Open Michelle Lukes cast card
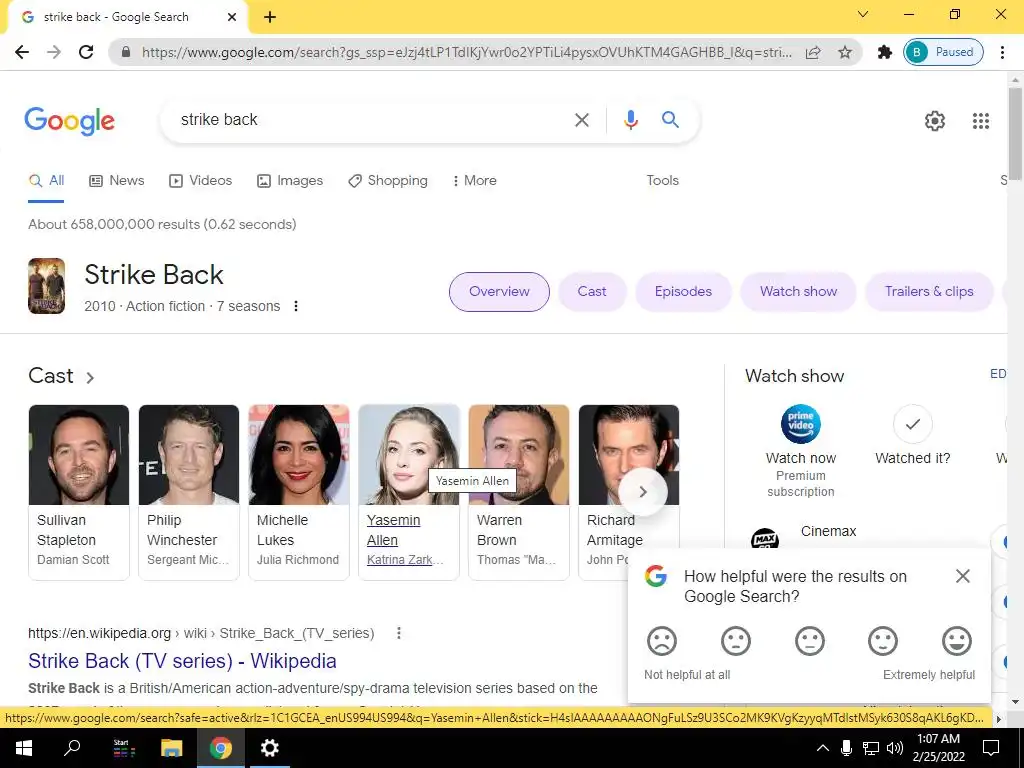Image resolution: width=1024 pixels, height=768 pixels. coord(298,492)
